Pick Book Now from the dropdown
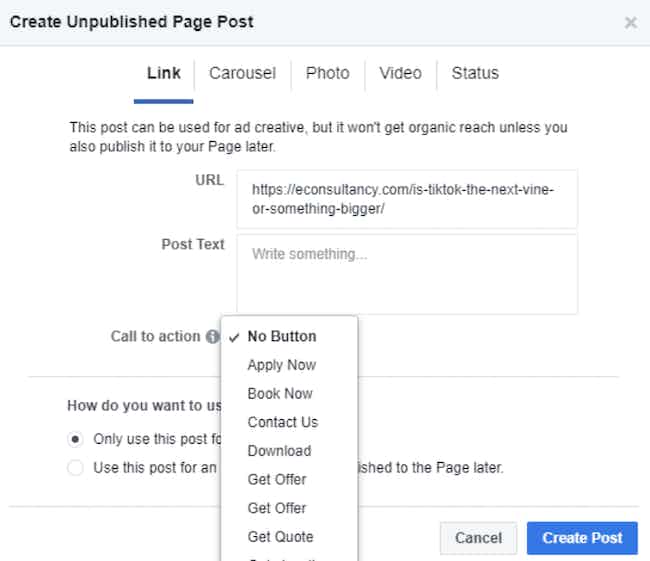650x561 pixels. pyautogui.click(x=280, y=394)
